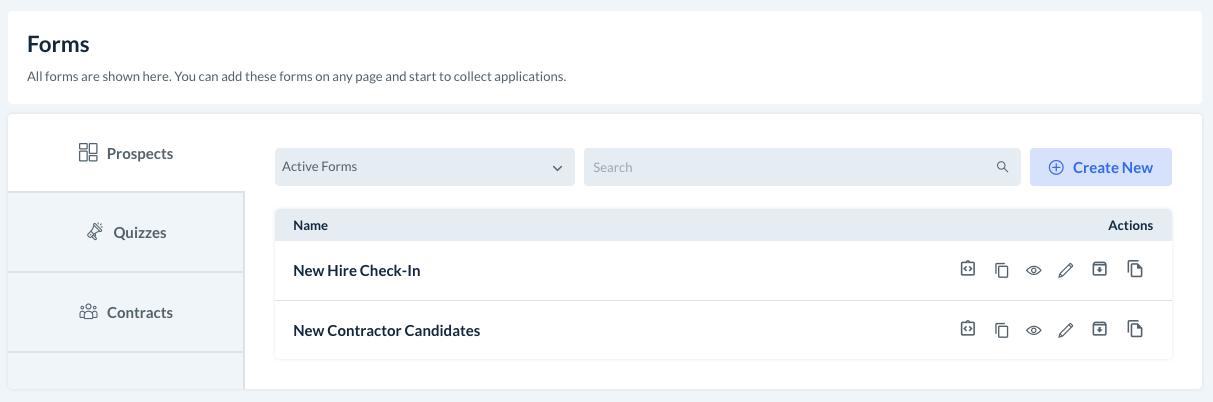Copy link icon for New Contractor Candidates
This screenshot has width=1213, height=402.
click(x=1001, y=330)
